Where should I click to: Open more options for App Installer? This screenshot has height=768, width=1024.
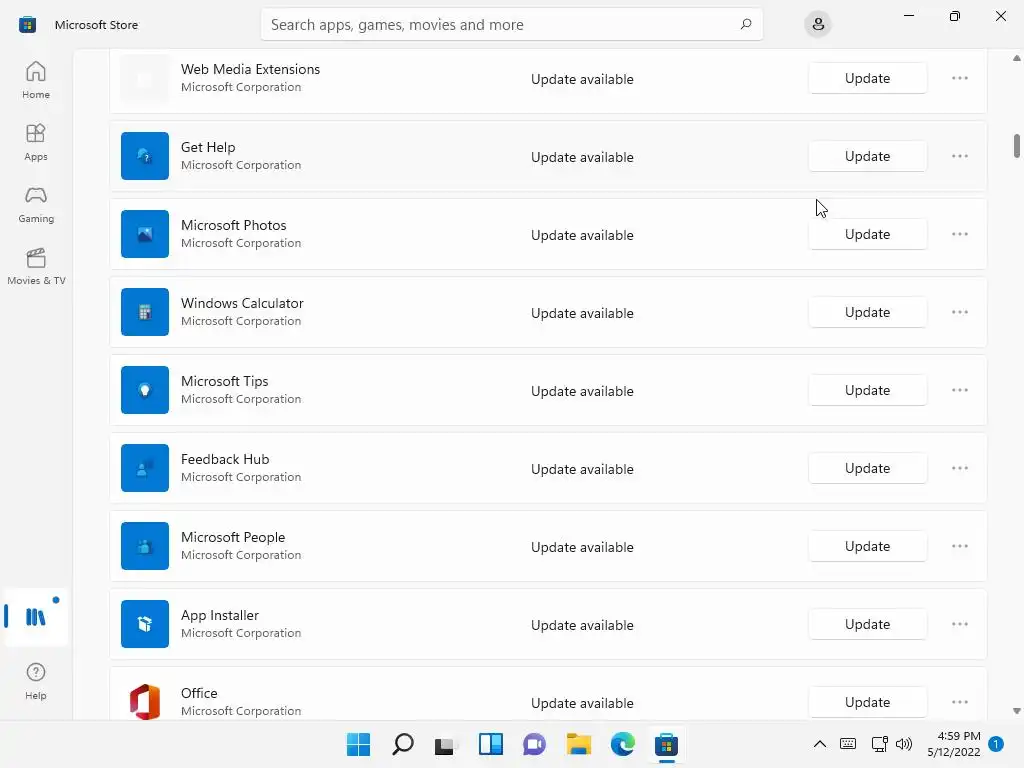point(960,624)
